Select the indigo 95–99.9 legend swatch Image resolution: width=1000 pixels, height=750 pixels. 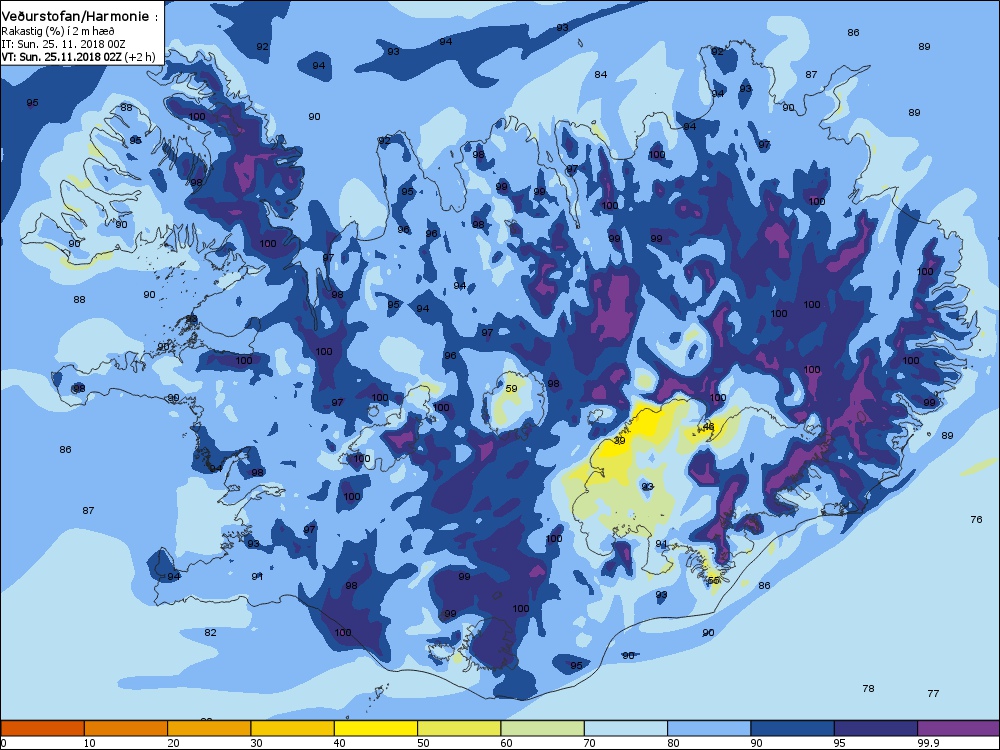pos(876,728)
